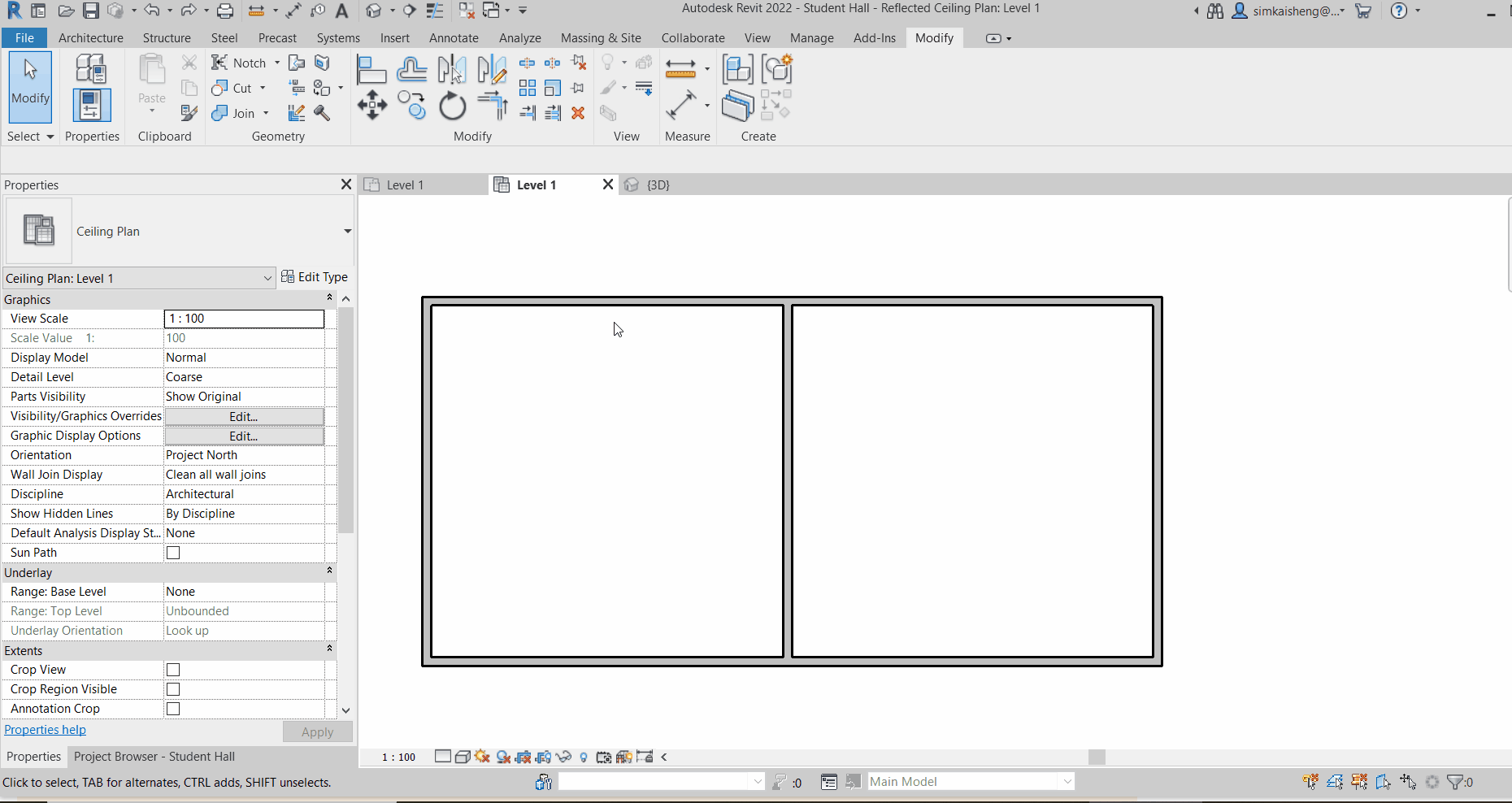Toggle Select Pinned Elements in status bar
1512x803 pixels.
[1359, 782]
